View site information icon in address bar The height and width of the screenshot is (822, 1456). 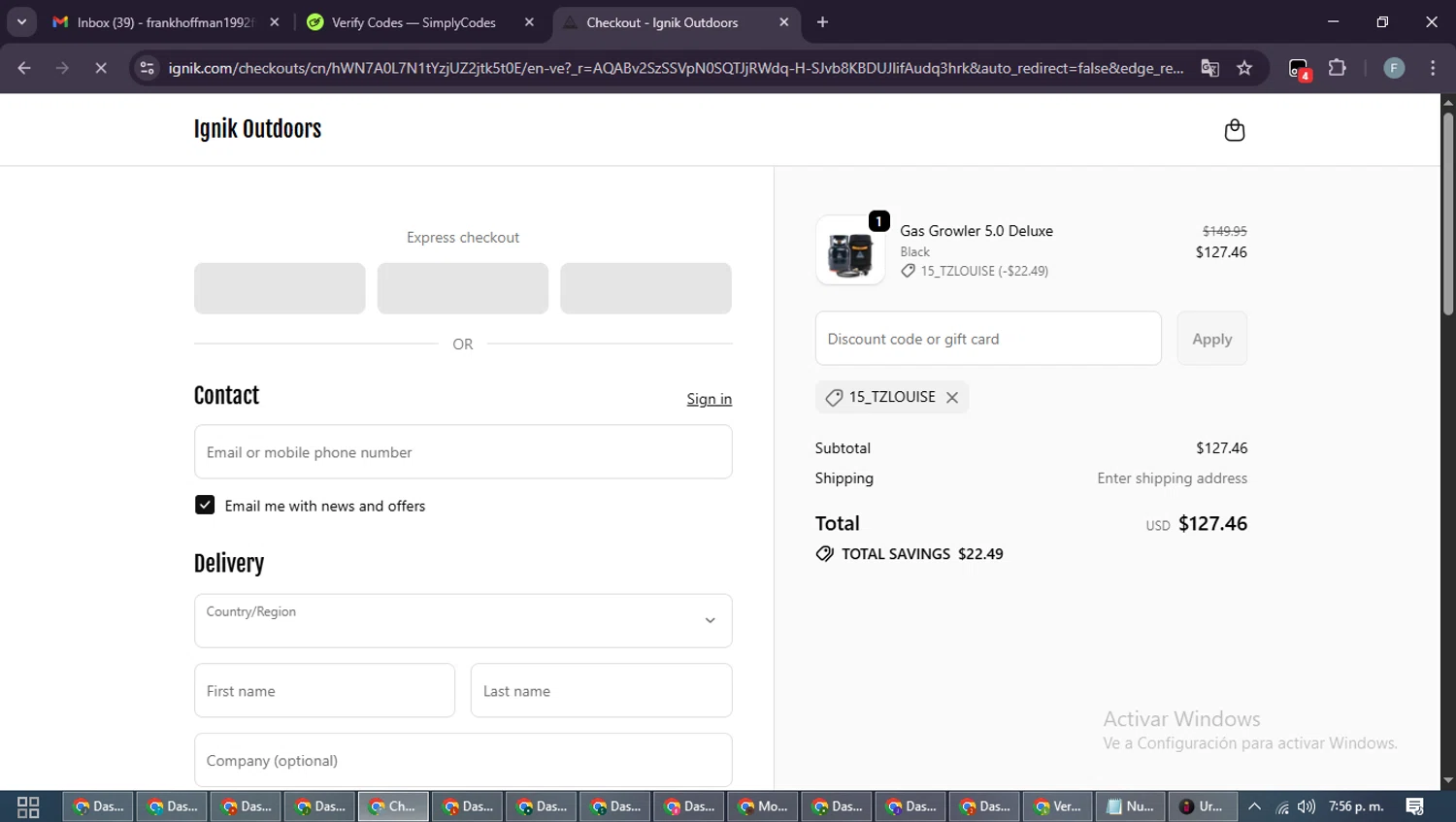(x=148, y=68)
